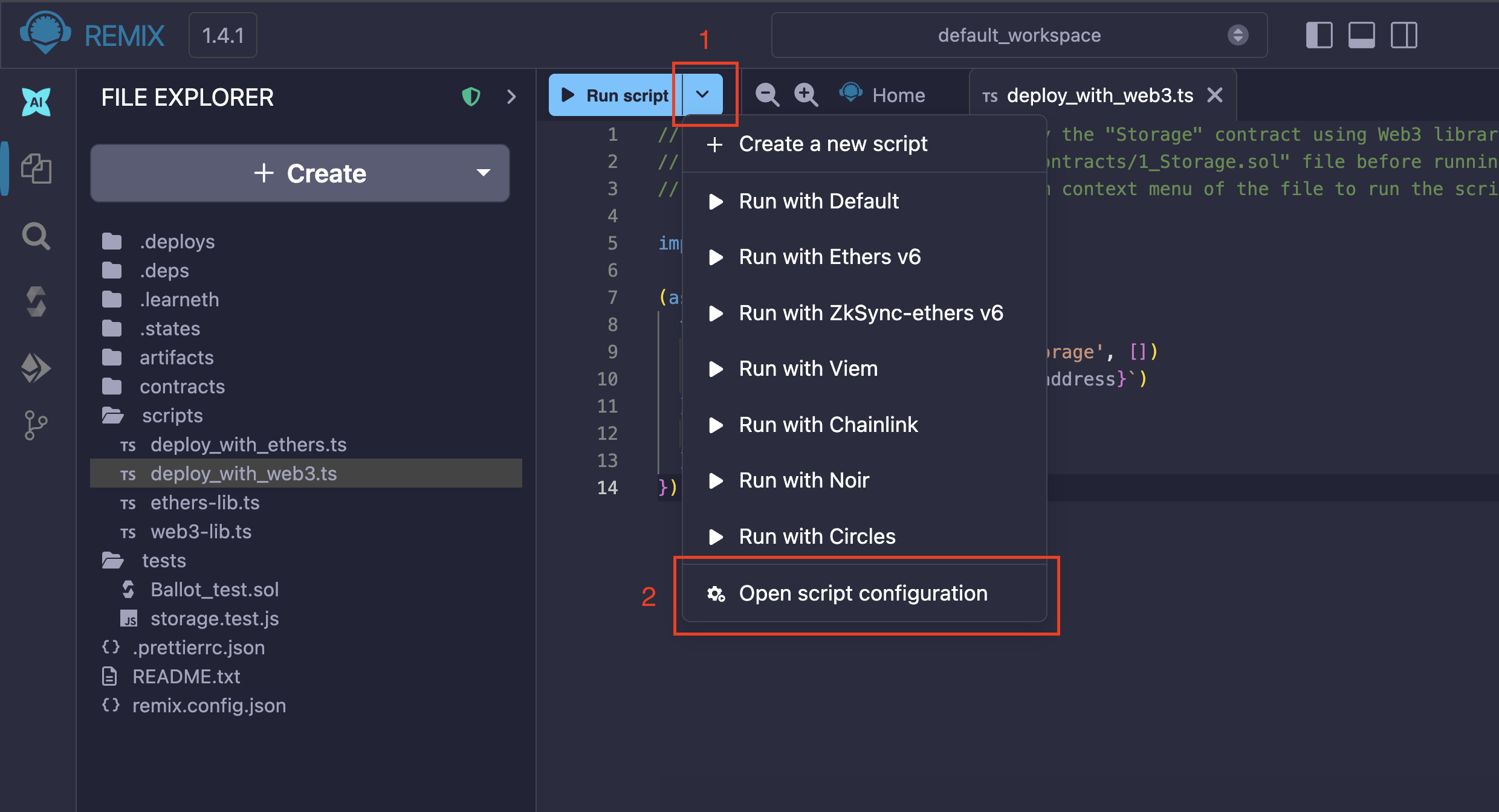The height and width of the screenshot is (812, 1499).
Task: Choose Run with Viem
Action: pyautogui.click(x=864, y=369)
